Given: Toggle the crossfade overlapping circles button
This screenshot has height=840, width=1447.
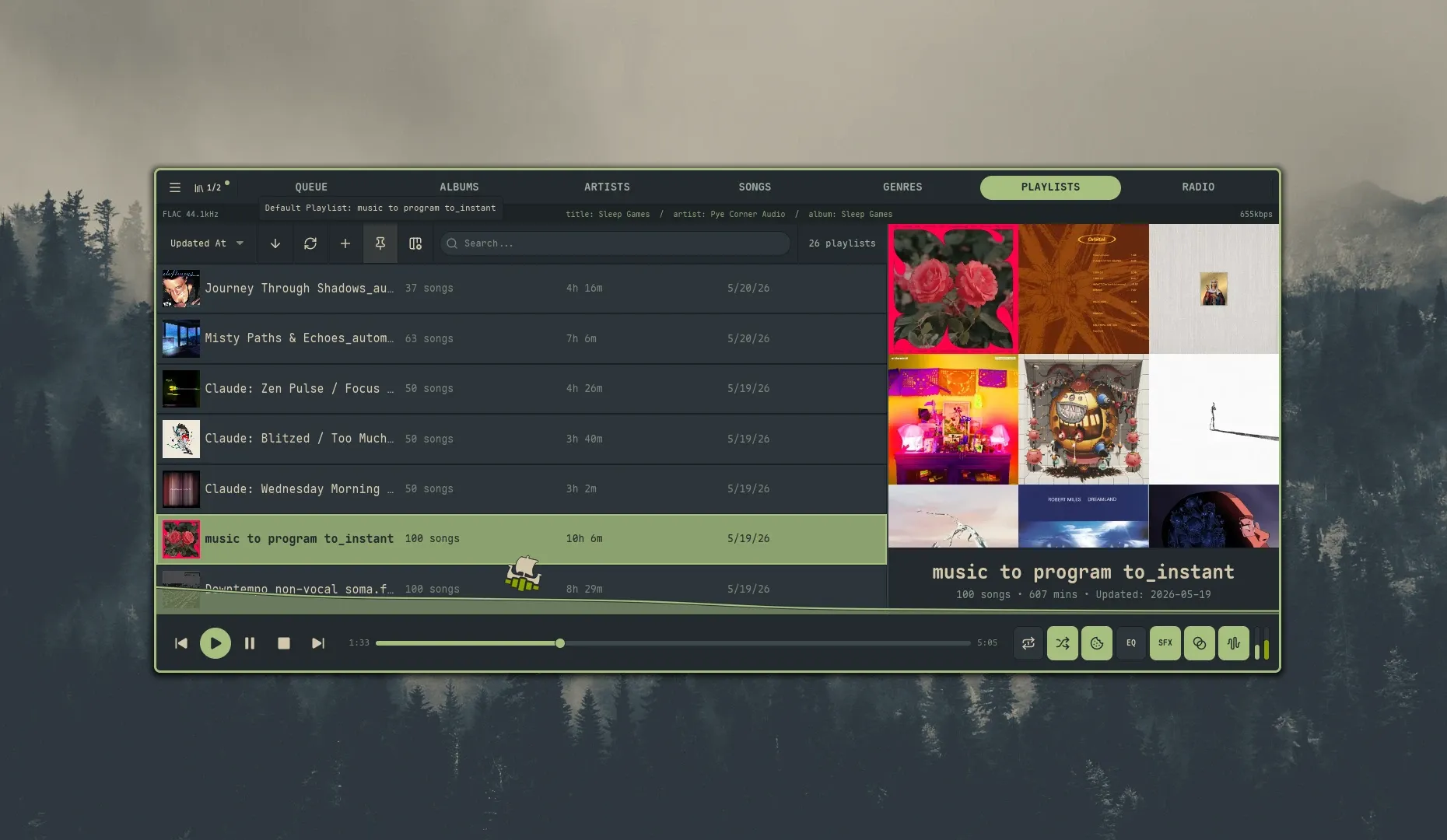Looking at the screenshot, I should click(x=1200, y=643).
